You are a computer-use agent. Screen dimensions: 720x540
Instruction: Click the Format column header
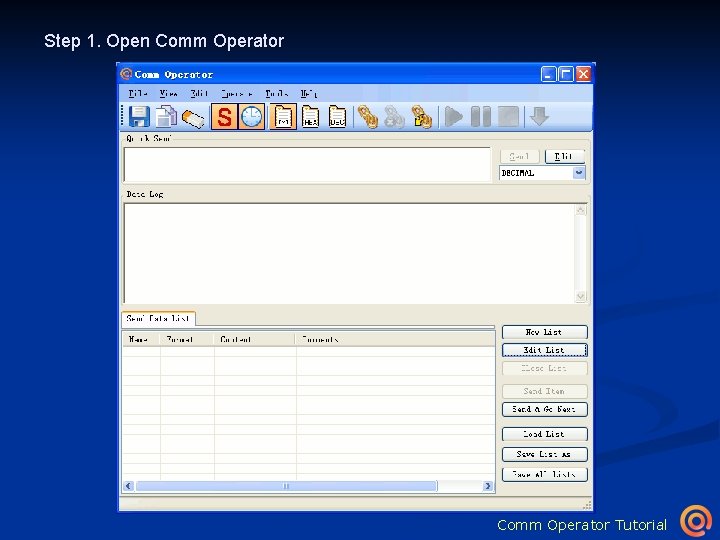[187, 339]
